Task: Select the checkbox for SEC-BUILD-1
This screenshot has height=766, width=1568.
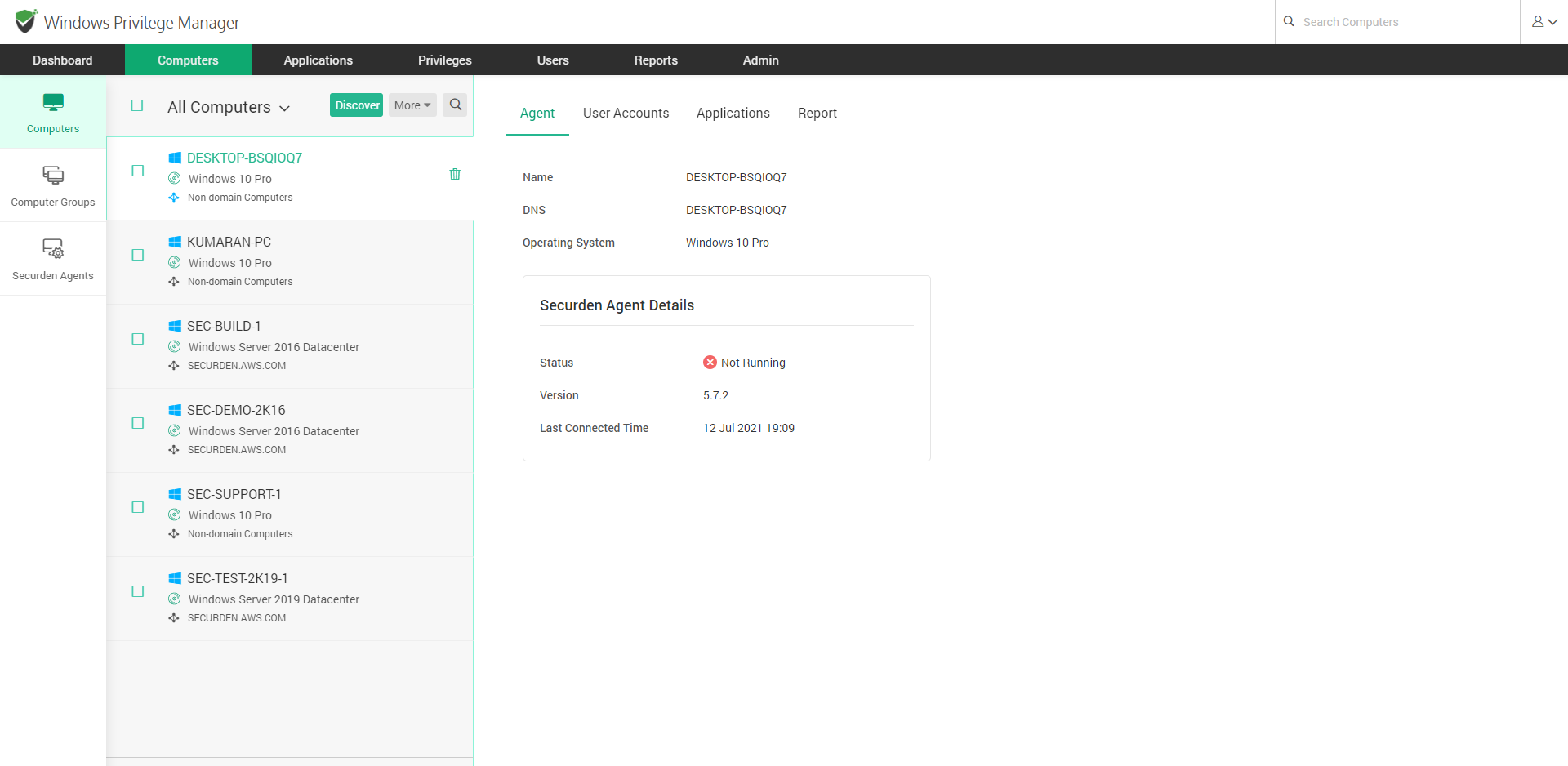Action: click(137, 338)
